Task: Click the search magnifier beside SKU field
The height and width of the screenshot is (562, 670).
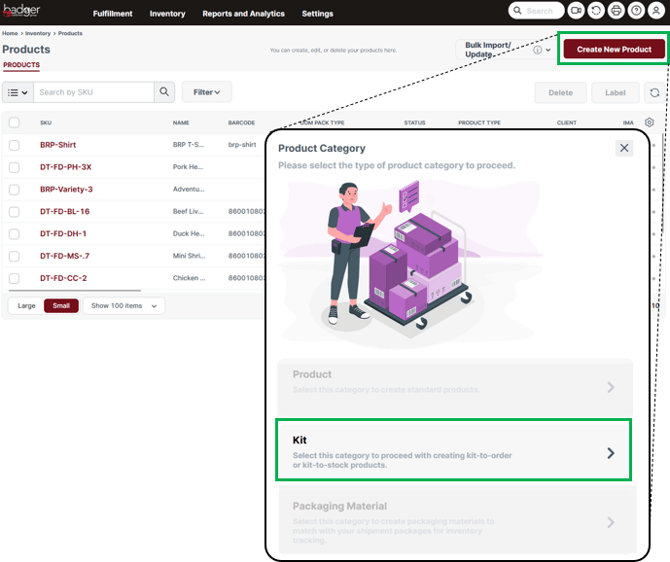Action: pos(165,92)
